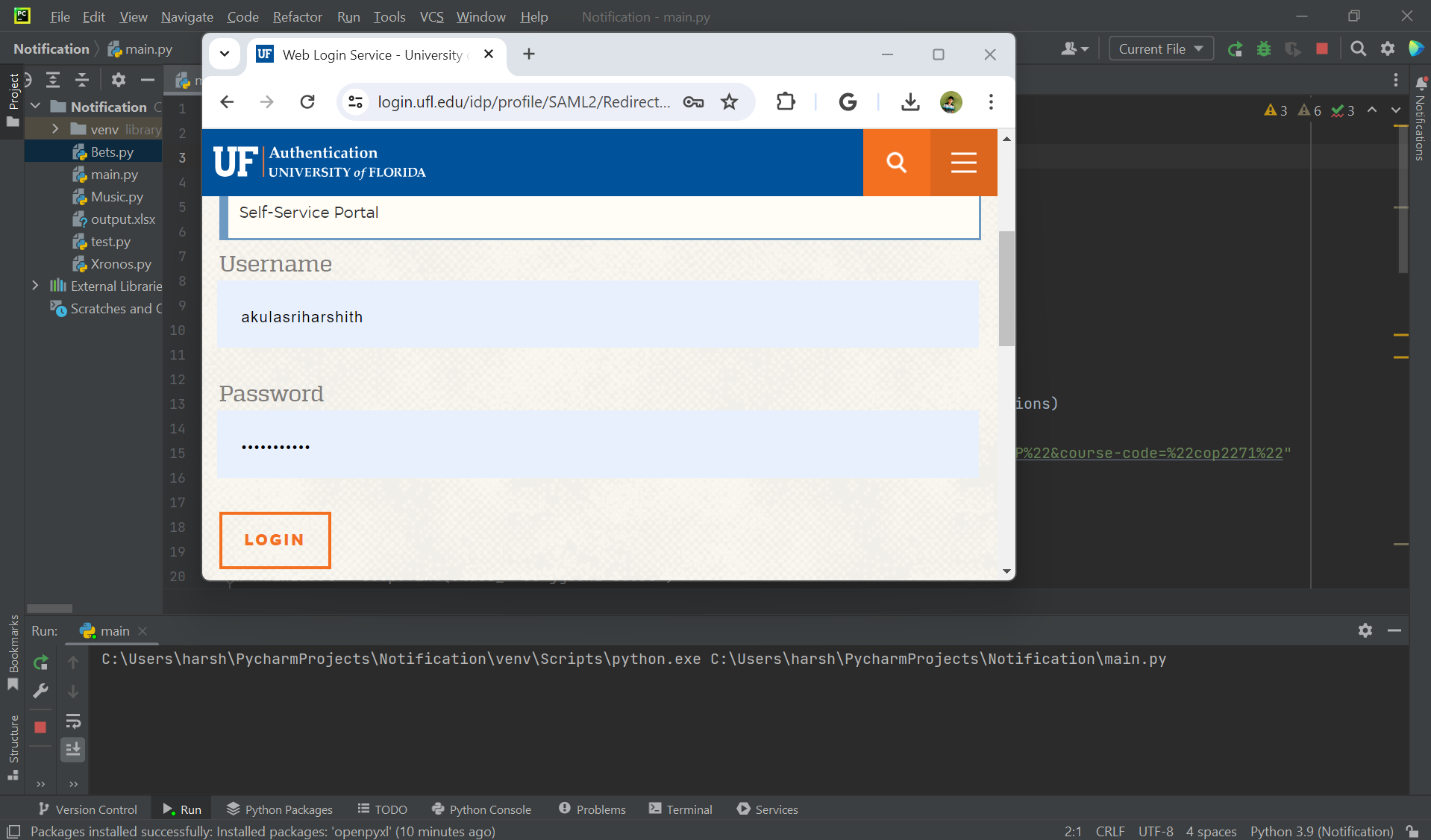Open the Navigate menu
The image size is (1431, 840).
[x=187, y=16]
